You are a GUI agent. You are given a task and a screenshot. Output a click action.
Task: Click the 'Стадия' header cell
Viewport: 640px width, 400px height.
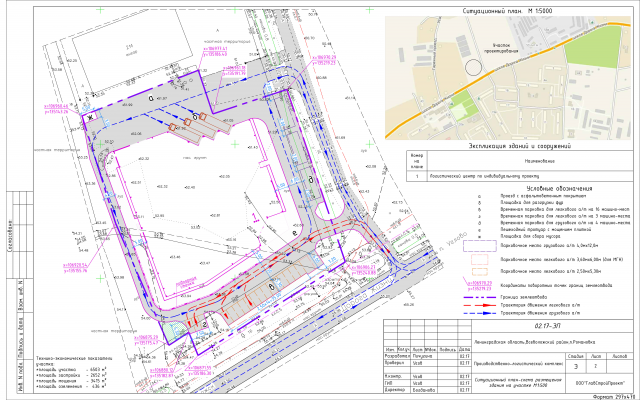pyautogui.click(x=576, y=356)
